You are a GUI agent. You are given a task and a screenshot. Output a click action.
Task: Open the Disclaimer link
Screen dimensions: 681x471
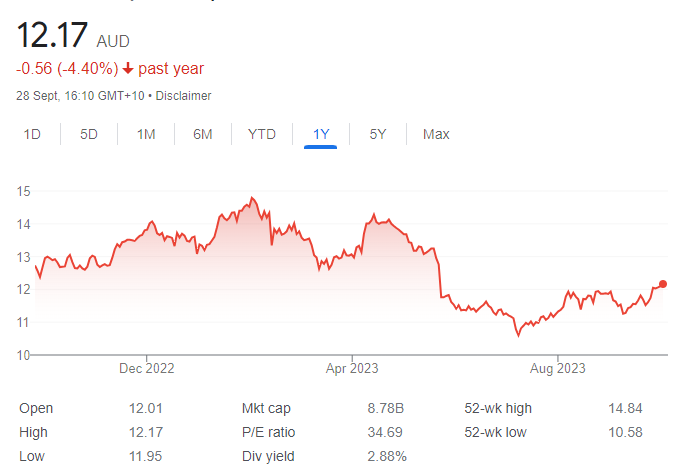(183, 96)
